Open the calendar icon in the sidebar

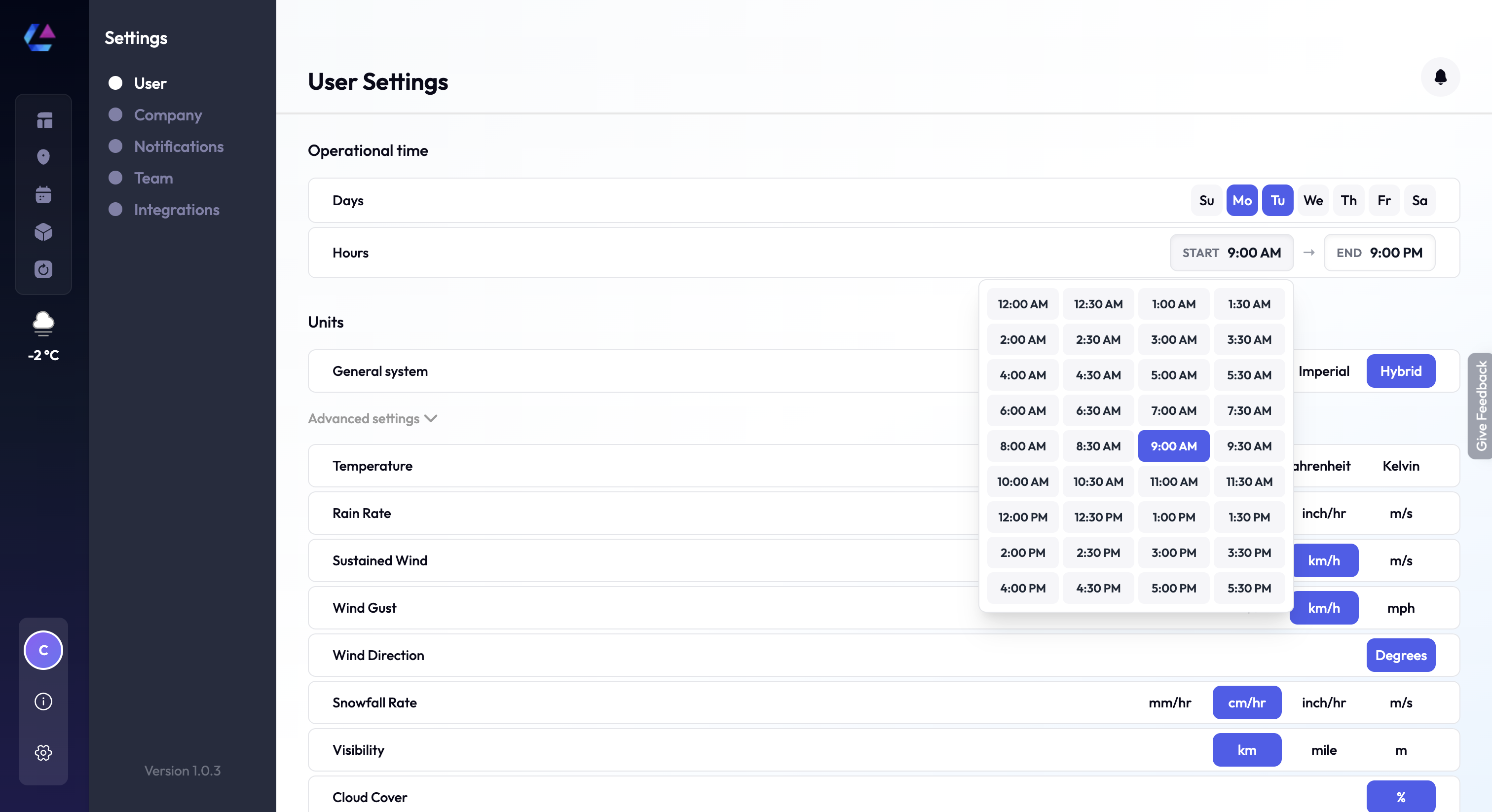pos(43,194)
